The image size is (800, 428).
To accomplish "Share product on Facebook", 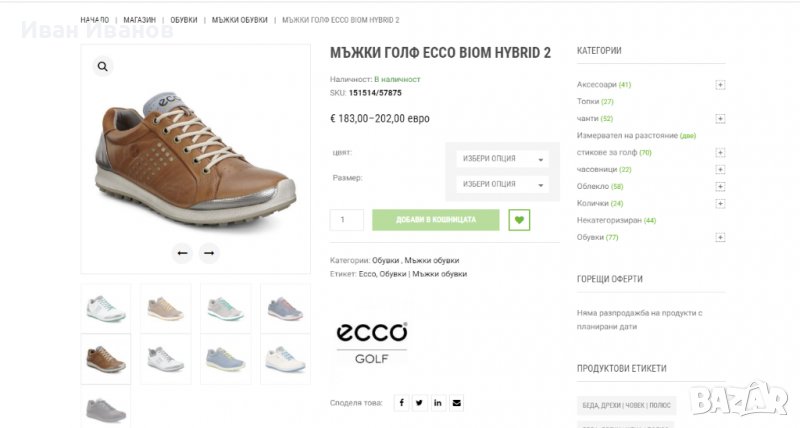I will [401, 403].
